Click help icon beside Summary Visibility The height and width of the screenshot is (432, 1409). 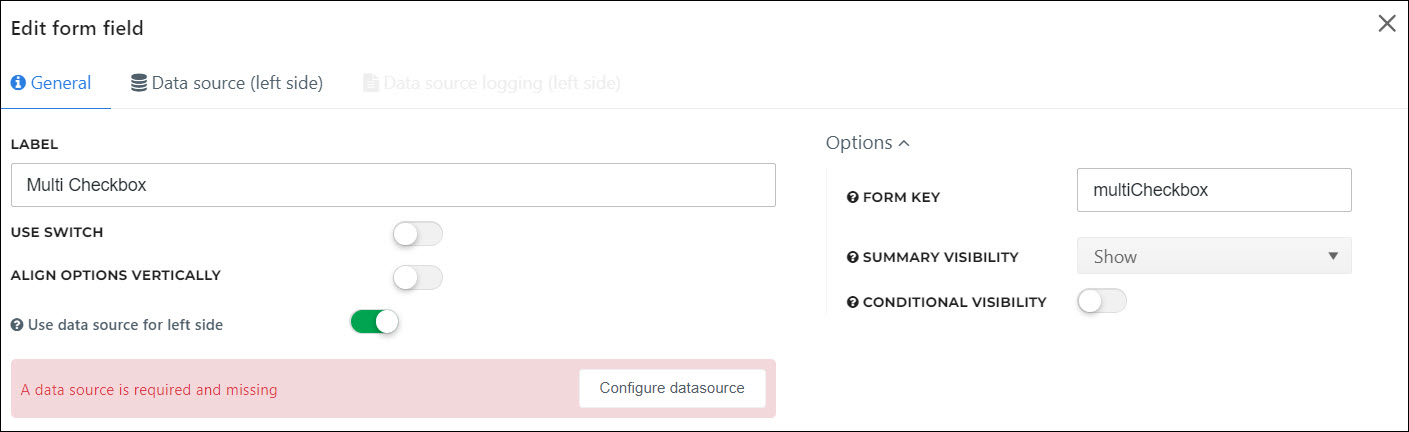(x=853, y=257)
